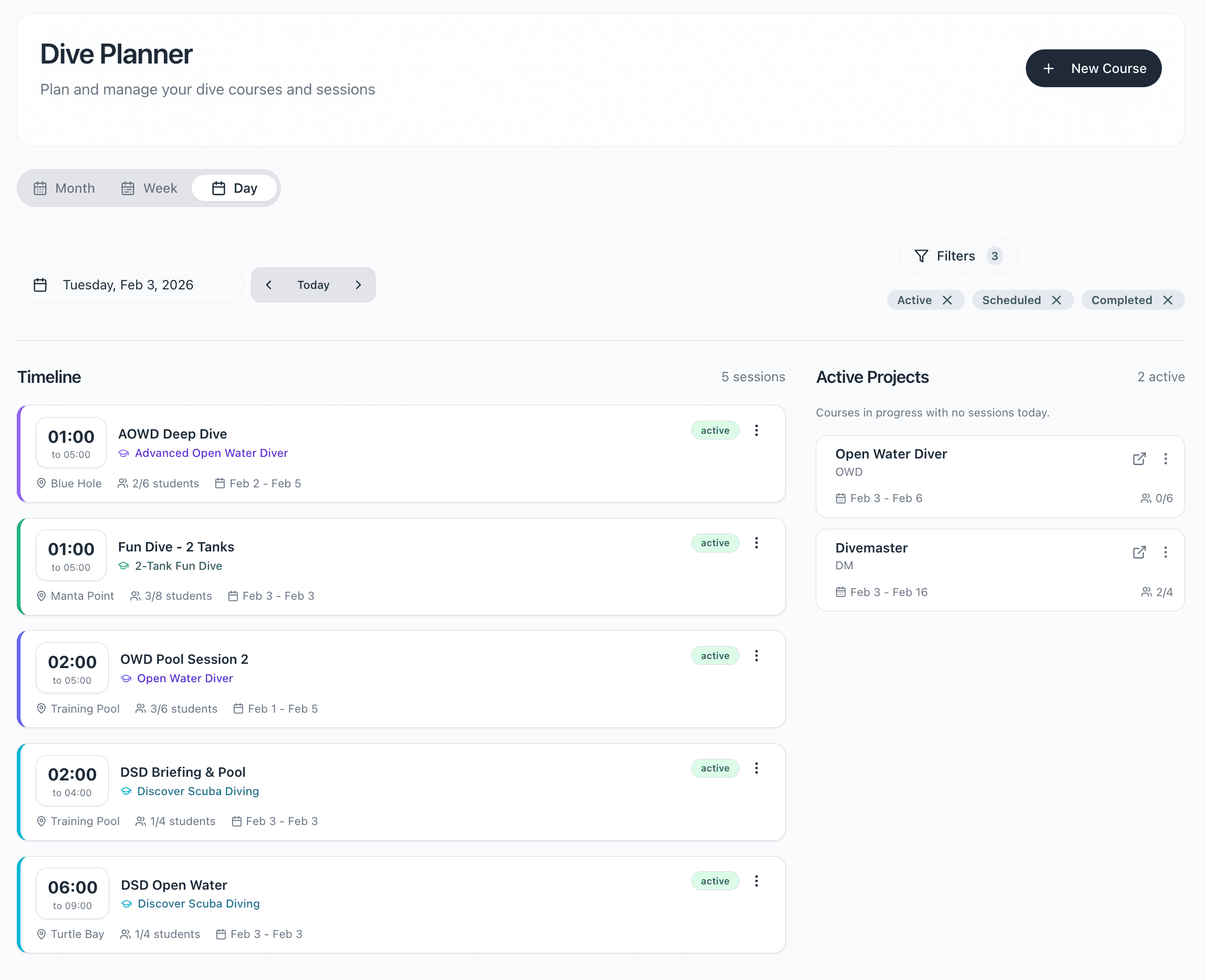Switch to Month view

point(65,188)
